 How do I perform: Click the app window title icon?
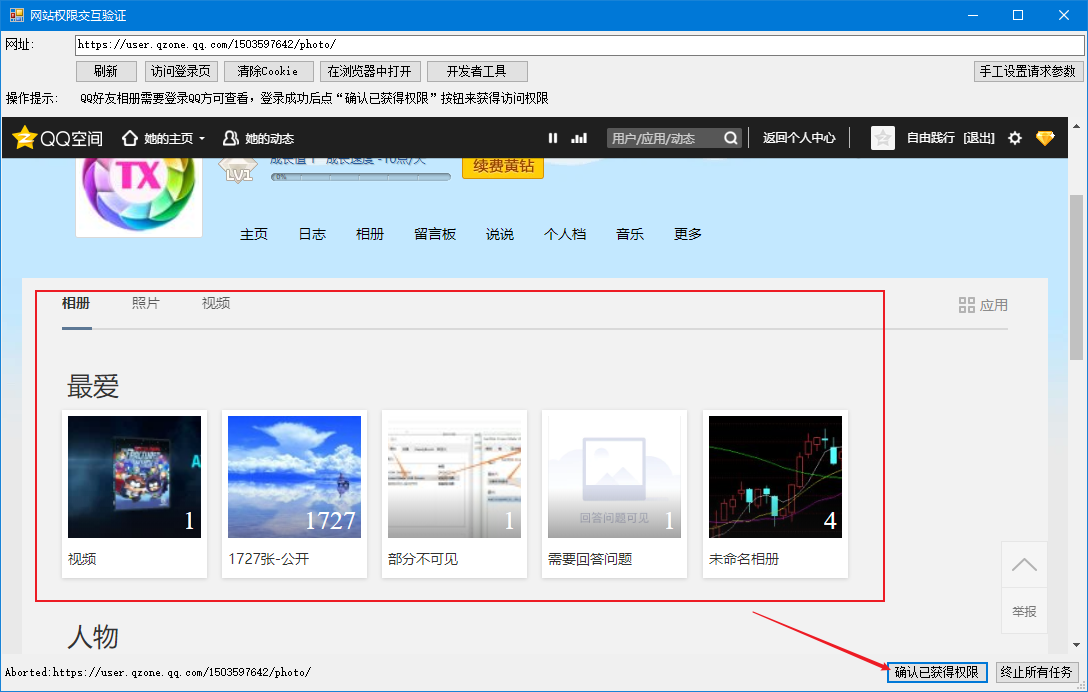(x=17, y=15)
